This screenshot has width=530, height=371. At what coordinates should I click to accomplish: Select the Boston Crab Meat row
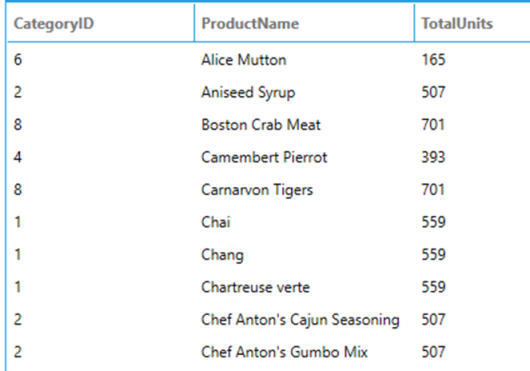pyautogui.click(x=269, y=125)
